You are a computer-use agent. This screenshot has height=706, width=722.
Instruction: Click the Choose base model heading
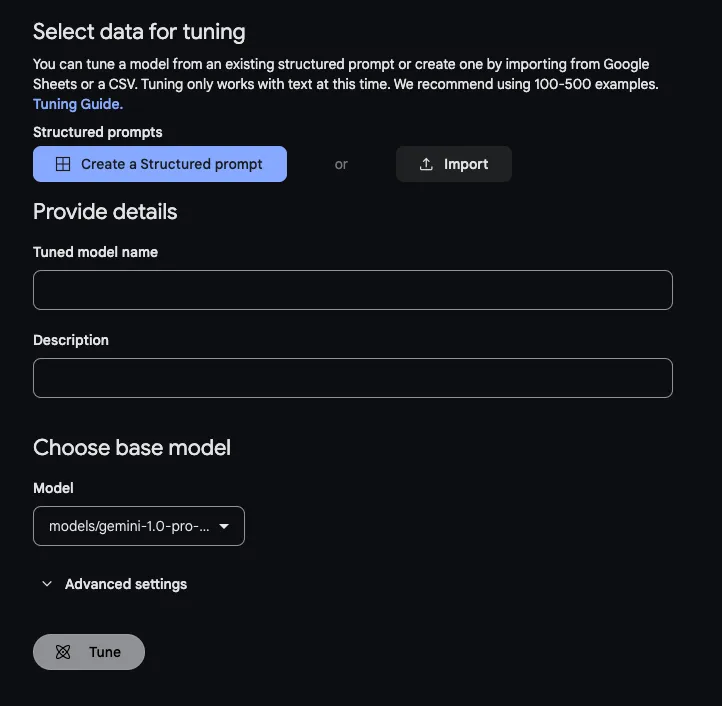point(132,447)
